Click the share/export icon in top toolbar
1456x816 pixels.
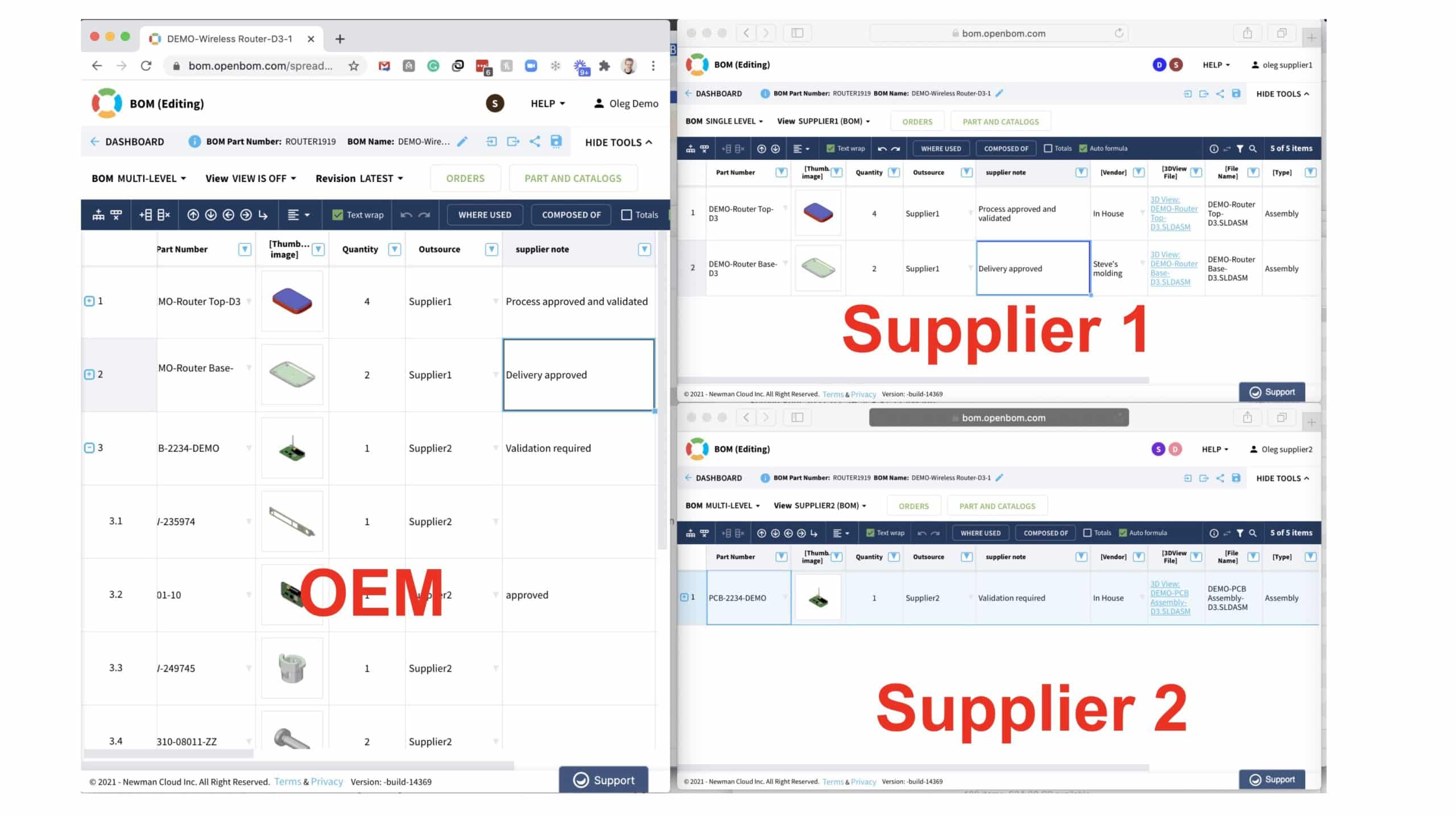536,141
